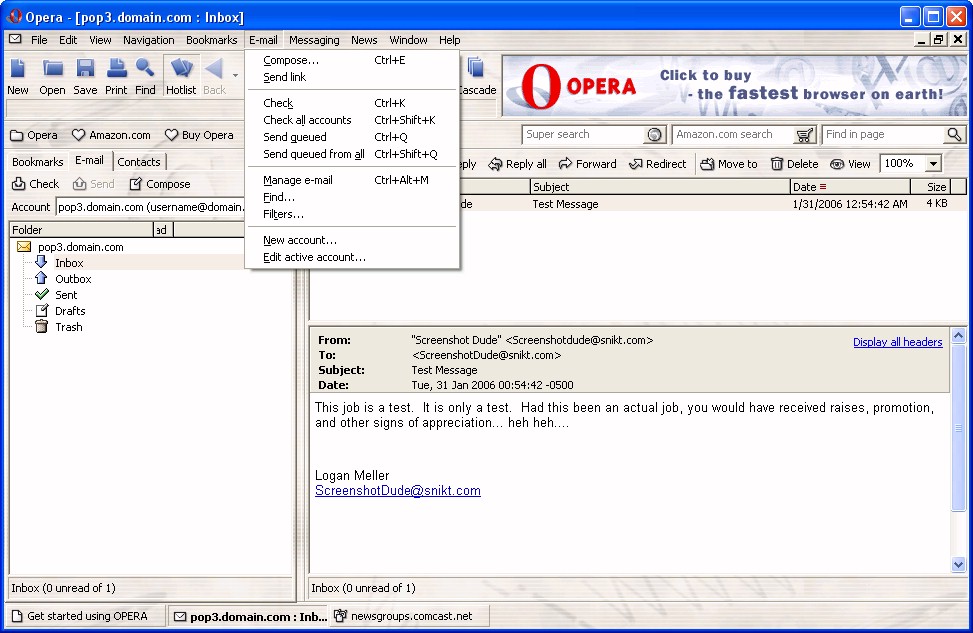The height and width of the screenshot is (633, 973).
Task: Choose Check all accounts menu entry
Action: pos(352,120)
